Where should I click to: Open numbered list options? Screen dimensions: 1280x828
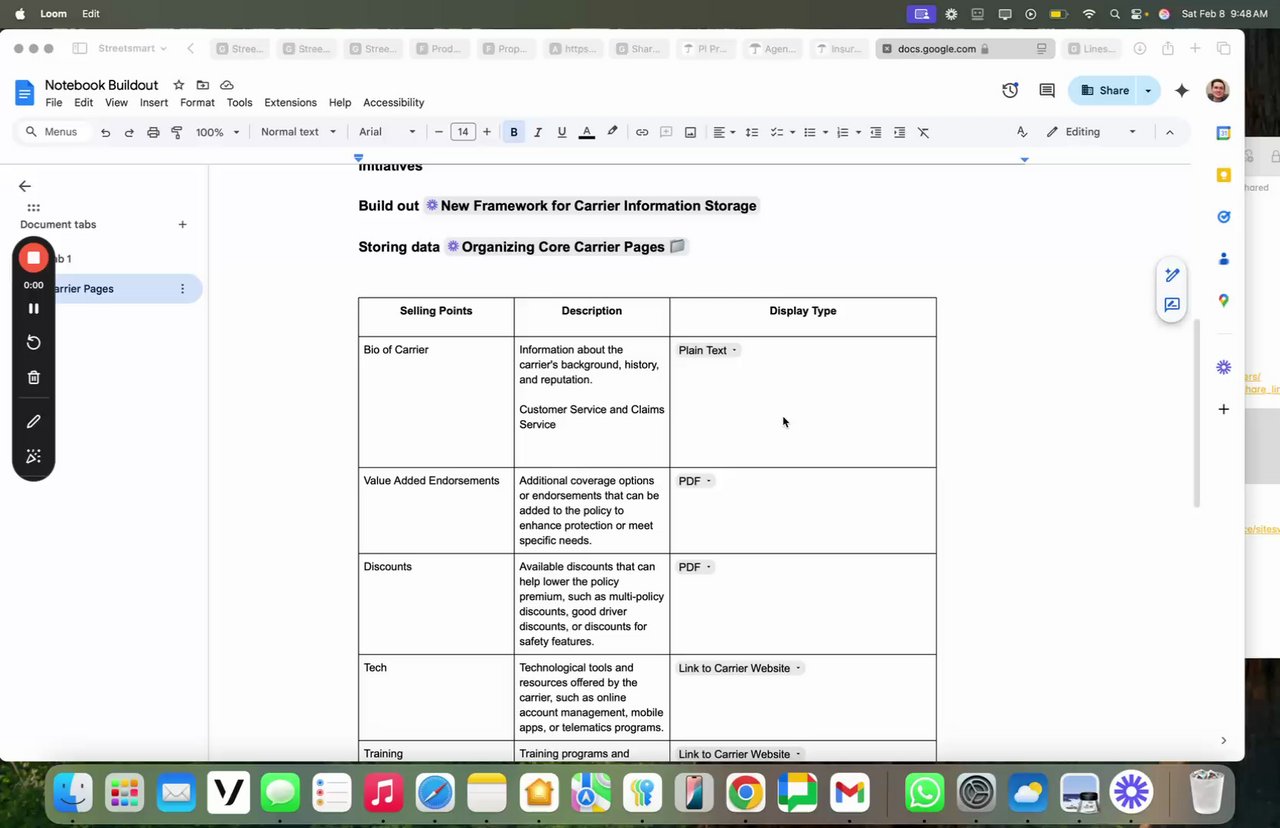[848, 132]
